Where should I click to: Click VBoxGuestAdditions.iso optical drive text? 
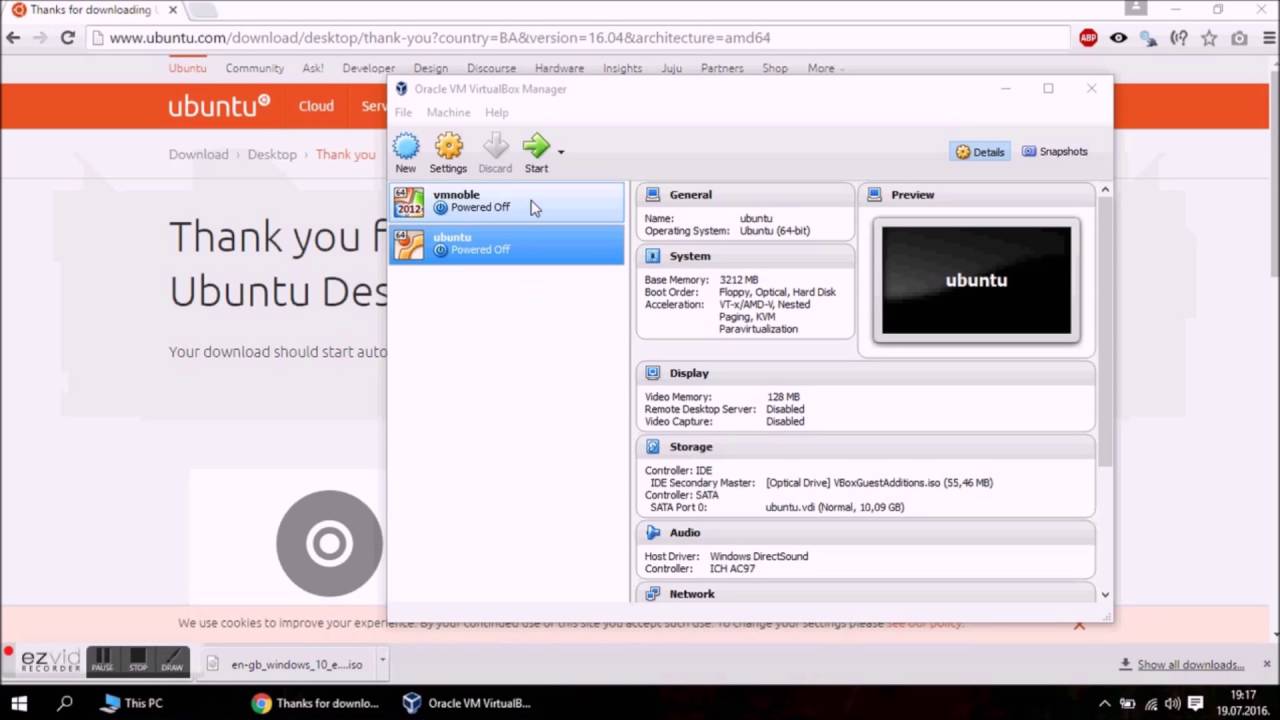(x=879, y=483)
